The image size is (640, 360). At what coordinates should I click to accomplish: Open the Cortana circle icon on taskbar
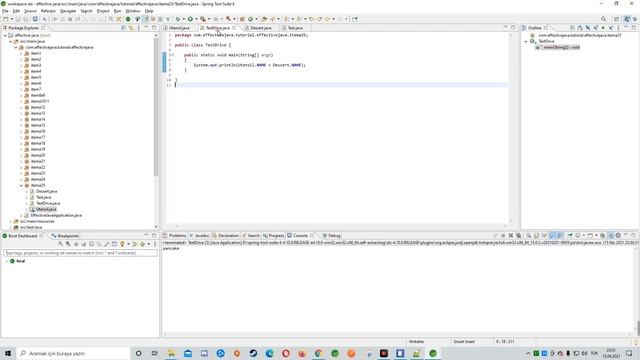[x=138, y=353]
